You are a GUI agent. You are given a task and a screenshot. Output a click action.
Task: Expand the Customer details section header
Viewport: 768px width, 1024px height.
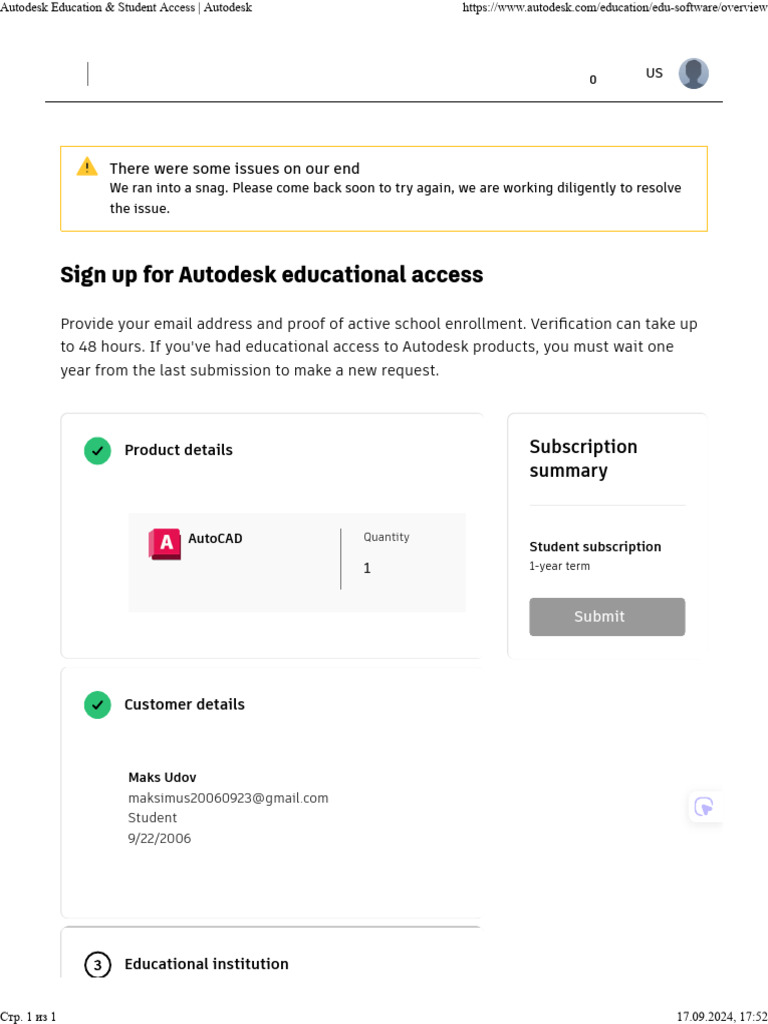[184, 704]
